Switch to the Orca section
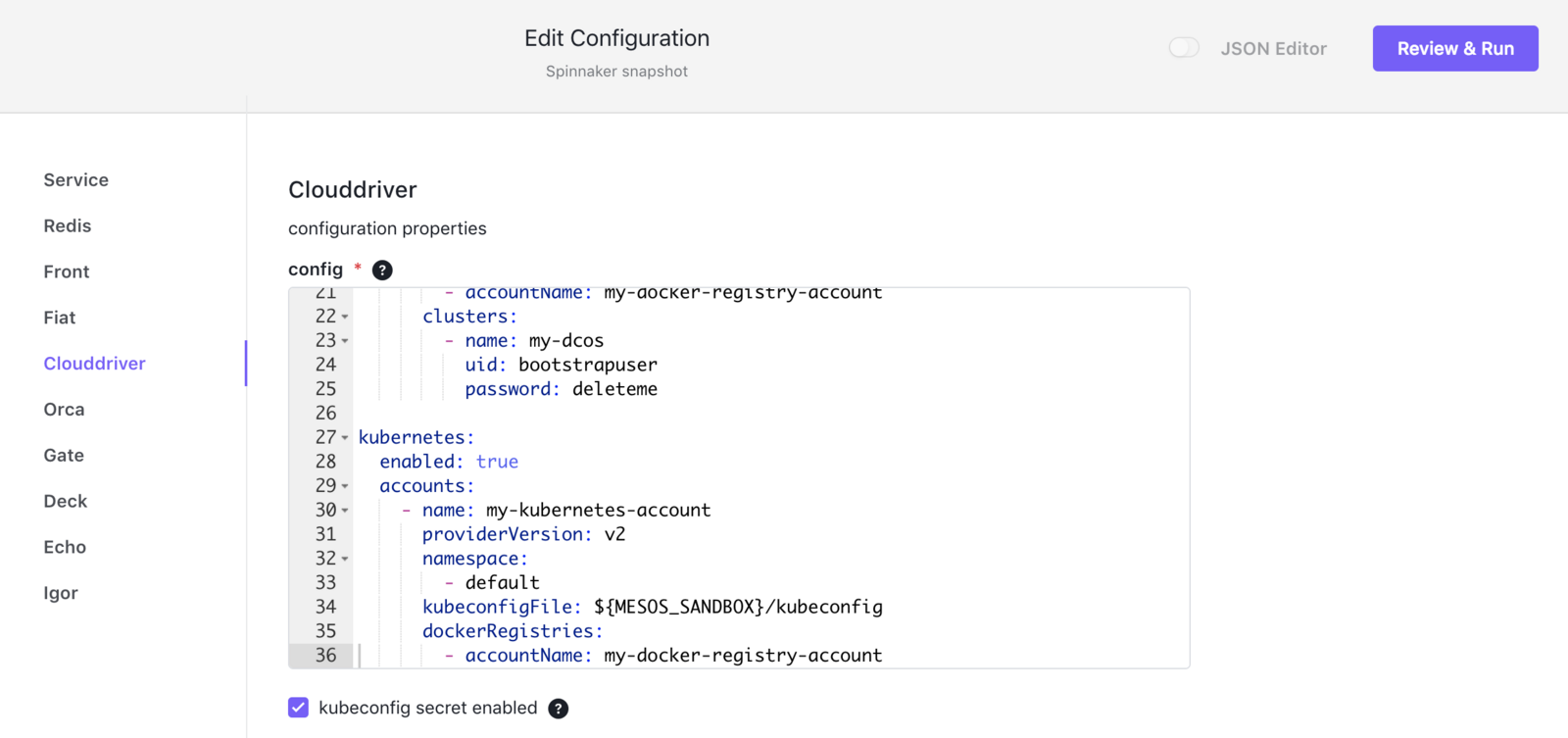This screenshot has height=738, width=1568. pyautogui.click(x=64, y=410)
